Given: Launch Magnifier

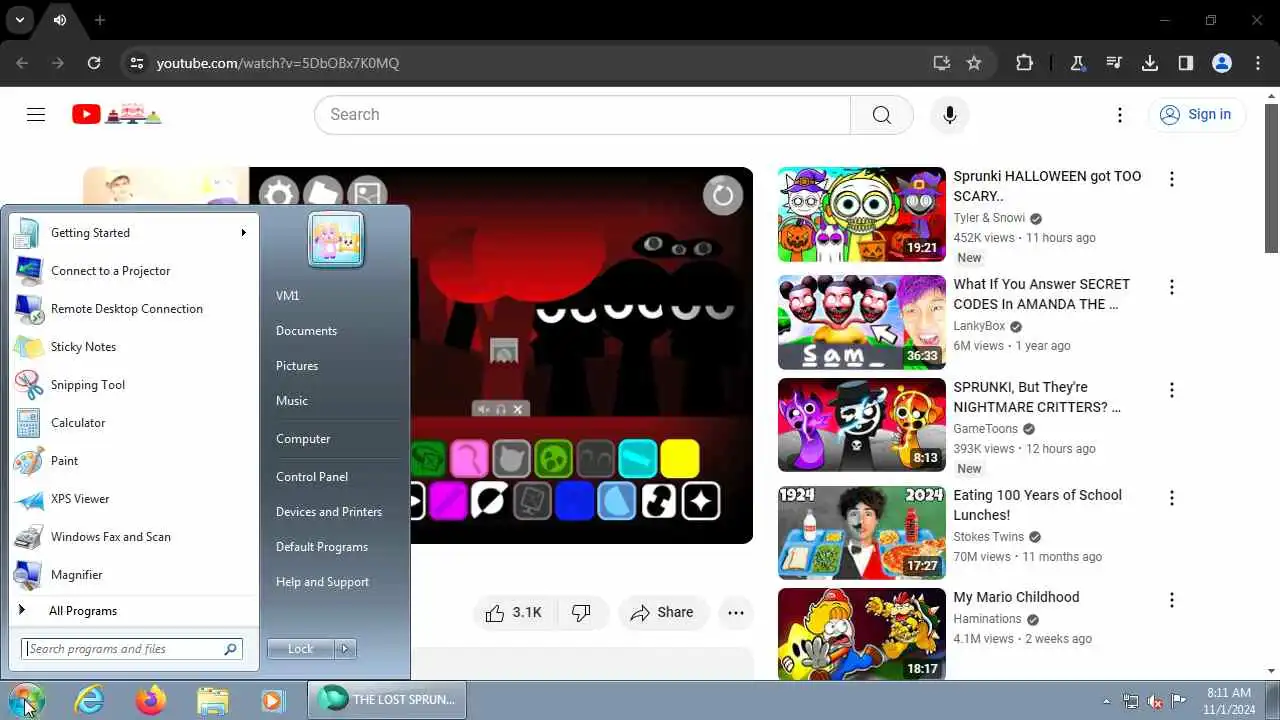Looking at the screenshot, I should 132,575.
